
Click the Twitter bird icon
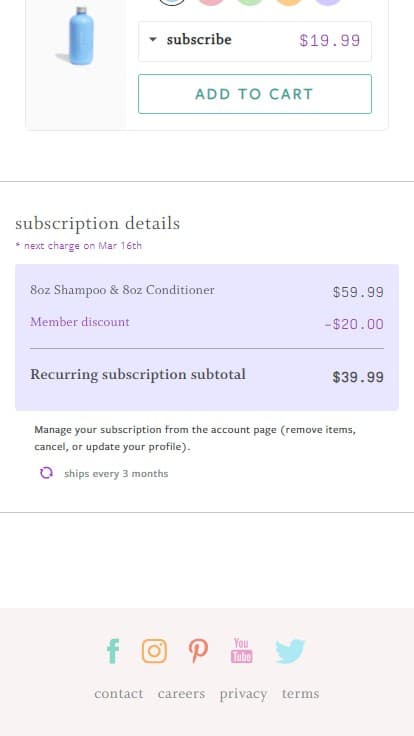pos(290,651)
